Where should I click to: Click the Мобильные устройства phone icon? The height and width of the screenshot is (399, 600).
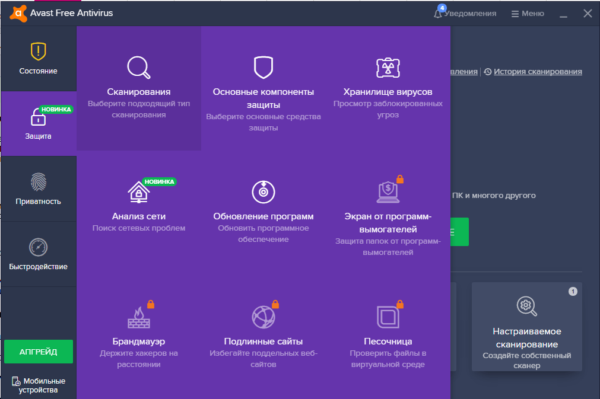click(x=16, y=381)
